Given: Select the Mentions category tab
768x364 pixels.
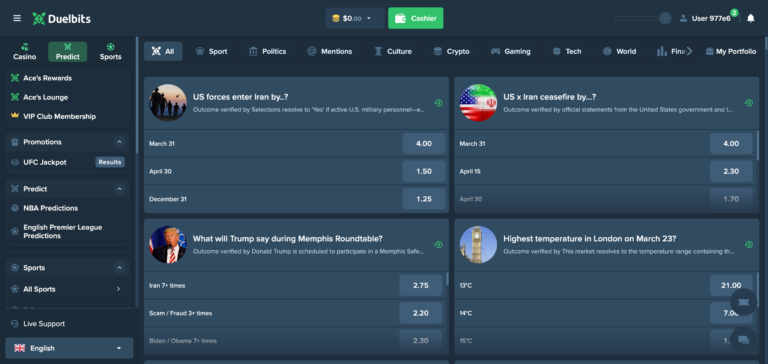Looking at the screenshot, I should tap(330, 51).
